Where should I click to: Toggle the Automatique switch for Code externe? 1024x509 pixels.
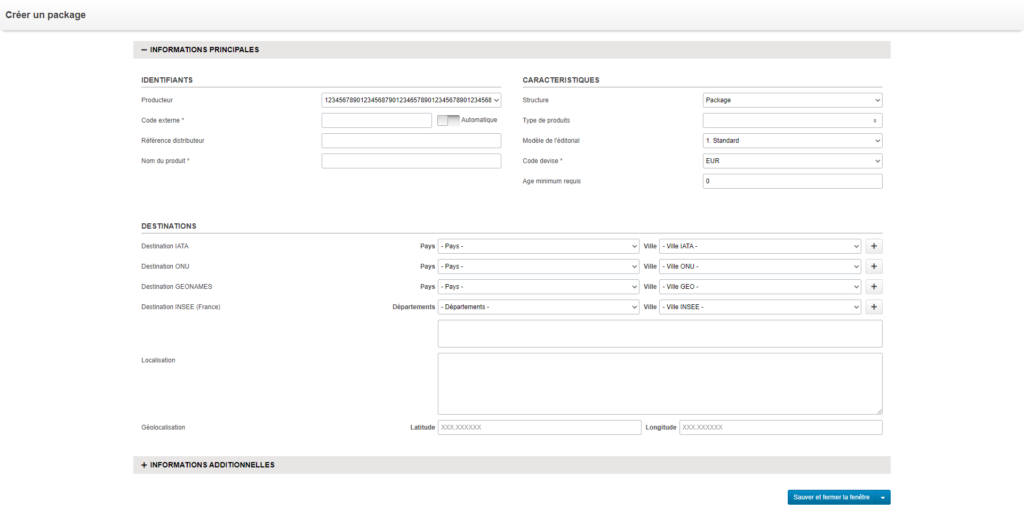[448, 120]
